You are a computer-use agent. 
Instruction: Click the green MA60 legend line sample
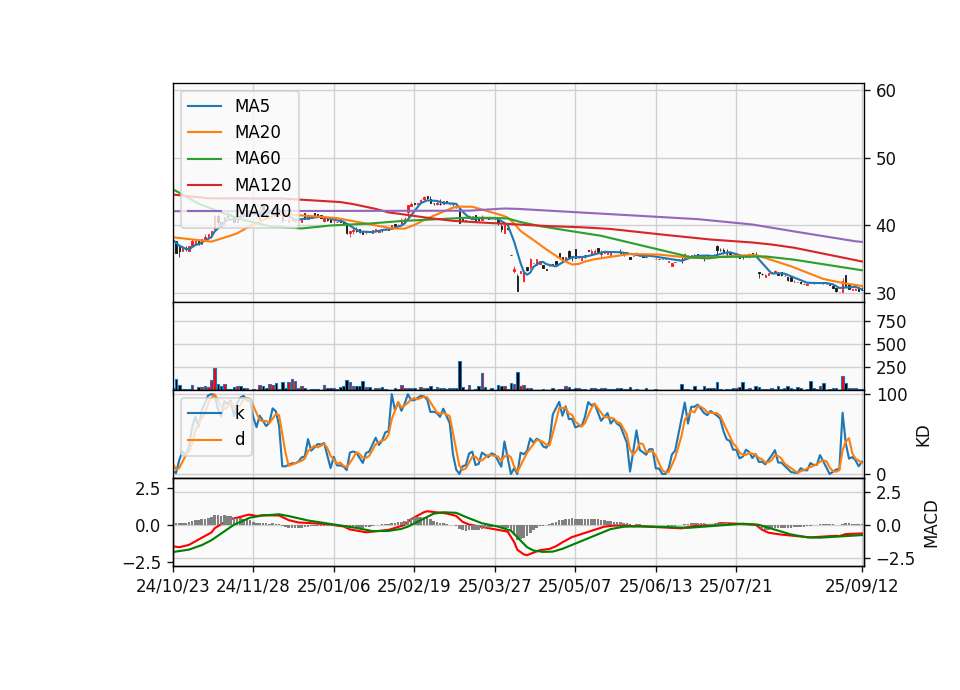(x=204, y=159)
